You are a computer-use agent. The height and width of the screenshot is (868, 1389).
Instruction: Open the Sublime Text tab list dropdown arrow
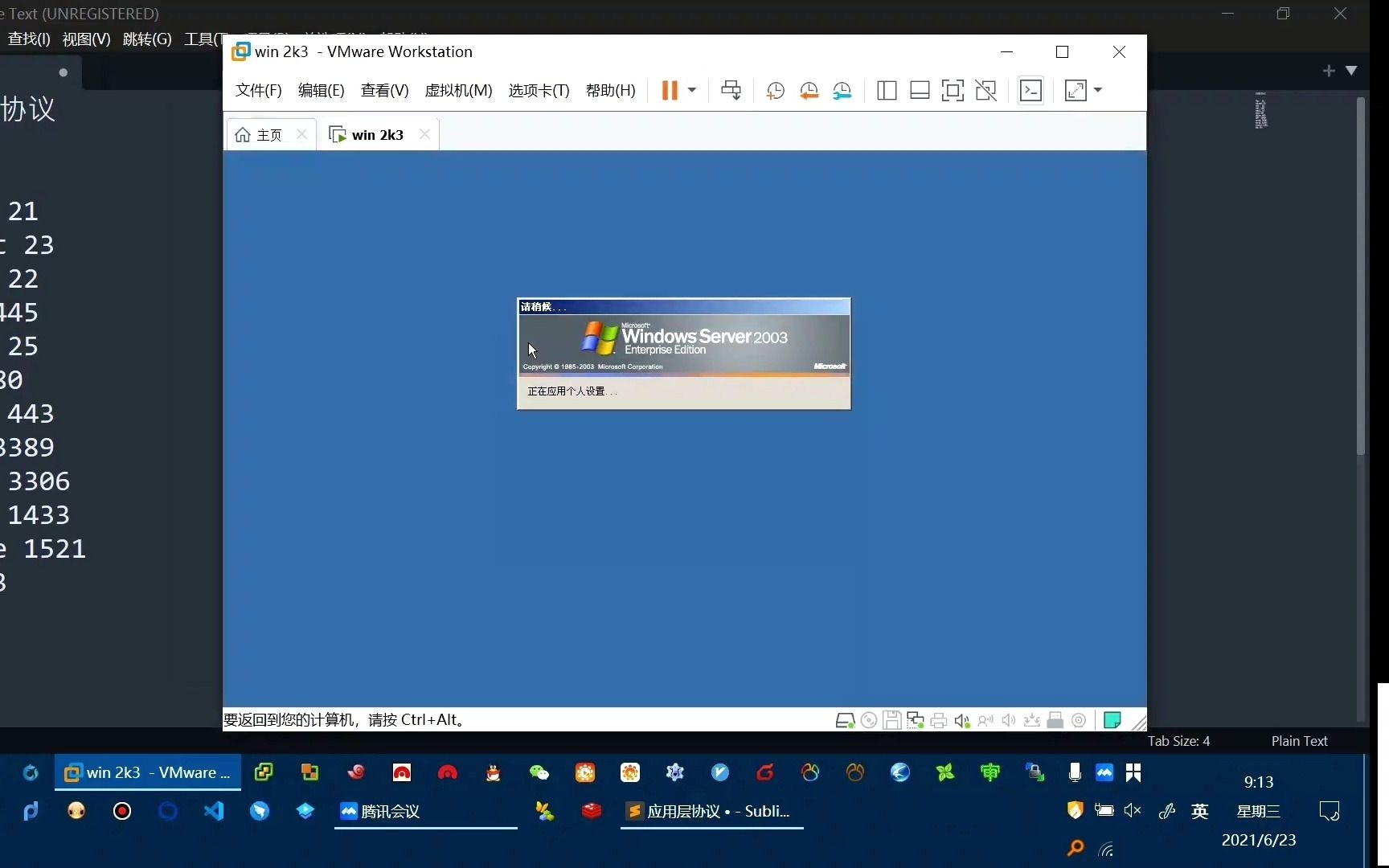coord(1352,71)
